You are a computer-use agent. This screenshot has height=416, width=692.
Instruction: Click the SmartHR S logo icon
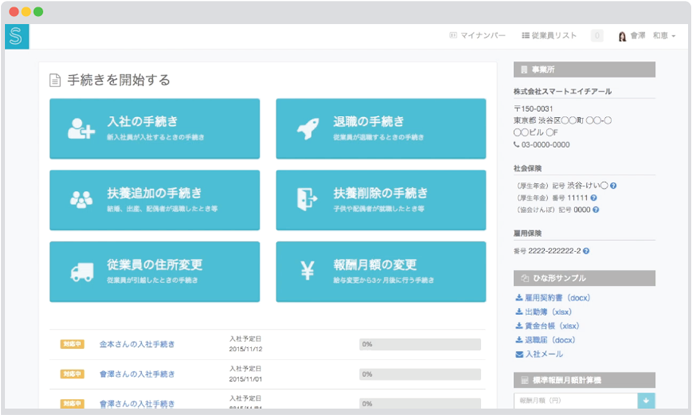point(17,36)
